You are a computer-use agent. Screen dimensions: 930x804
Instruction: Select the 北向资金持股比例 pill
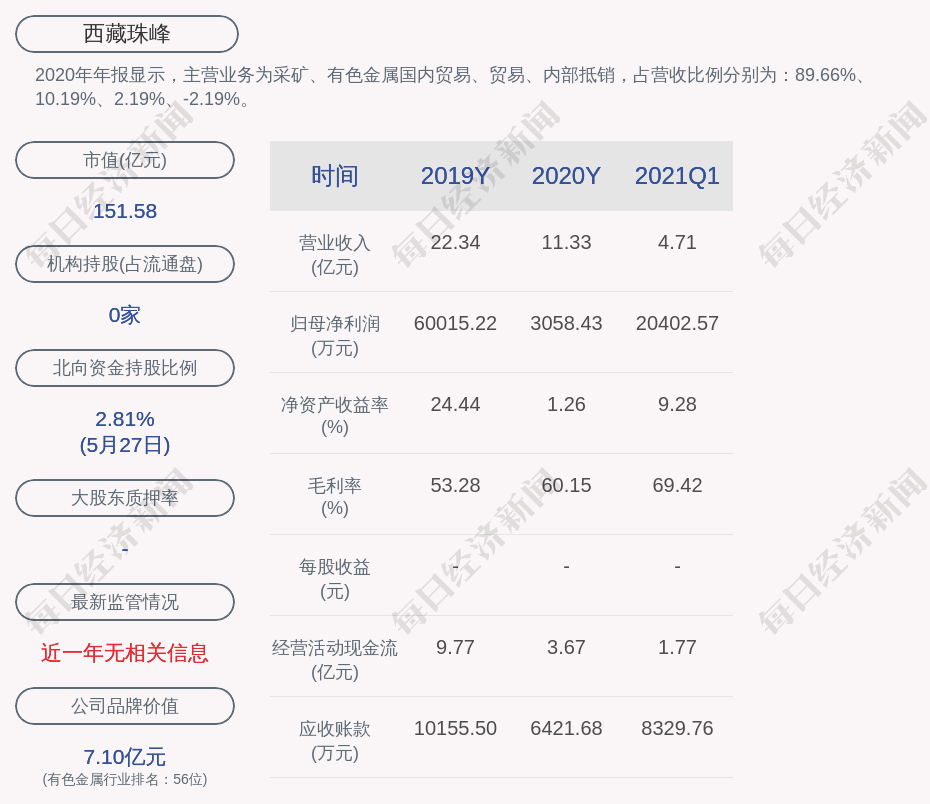click(x=125, y=368)
